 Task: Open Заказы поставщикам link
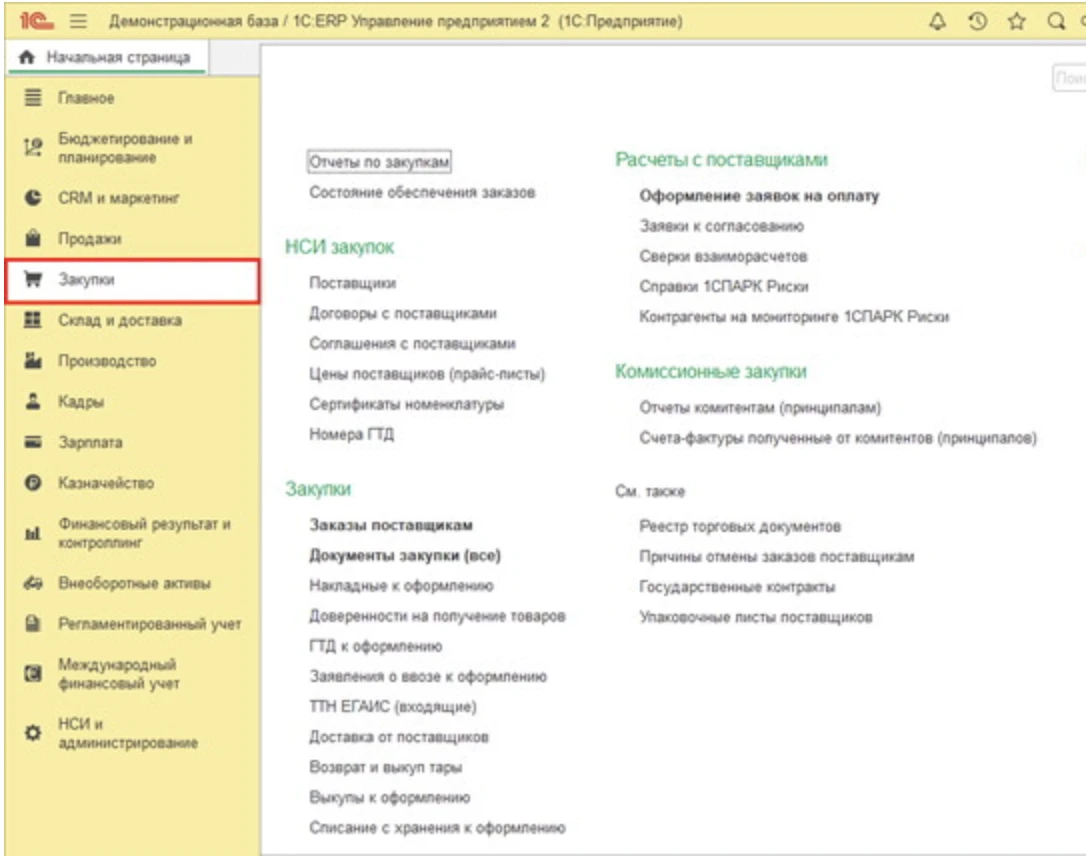(391, 525)
